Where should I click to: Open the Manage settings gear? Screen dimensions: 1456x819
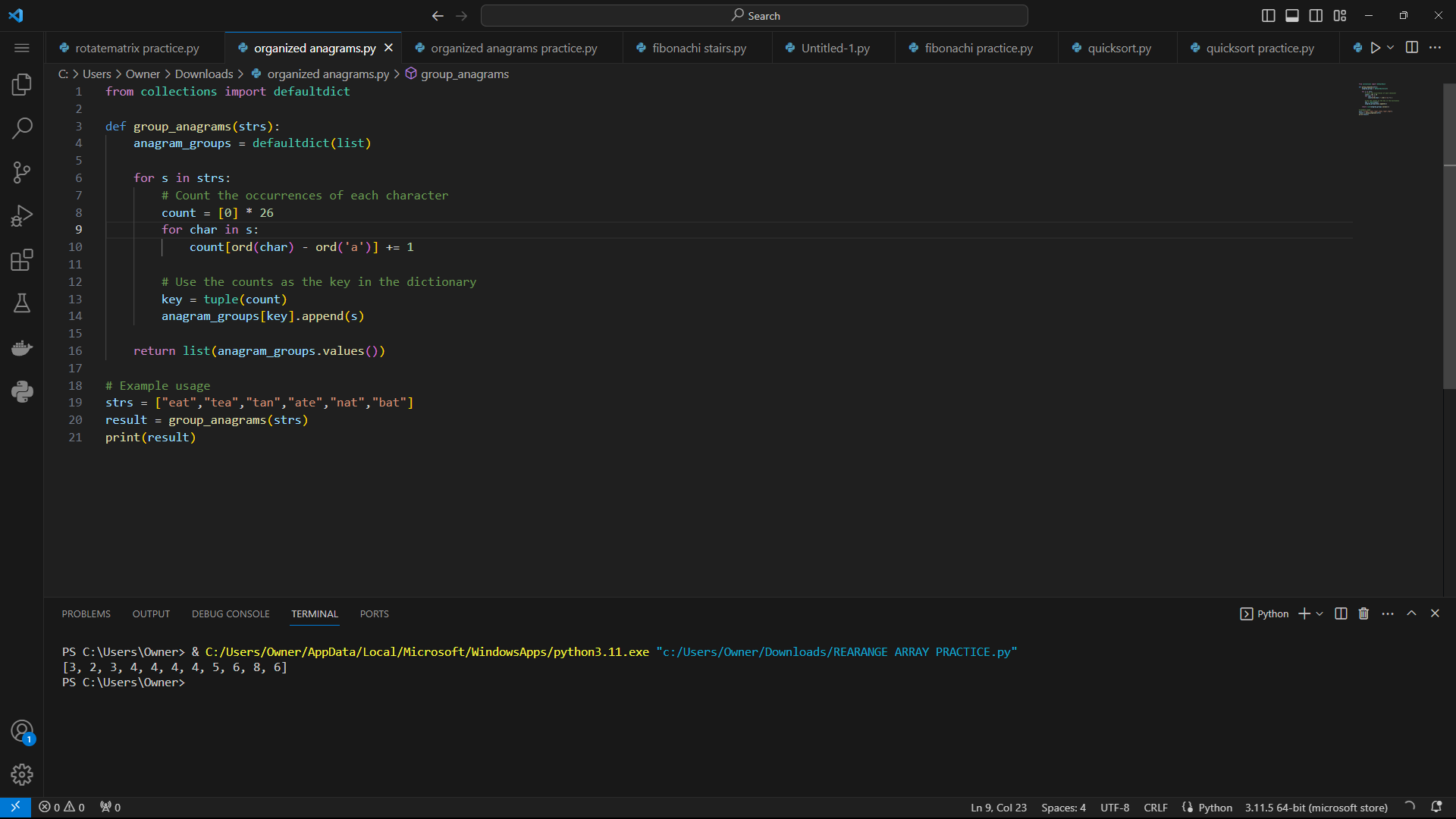pyautogui.click(x=22, y=774)
